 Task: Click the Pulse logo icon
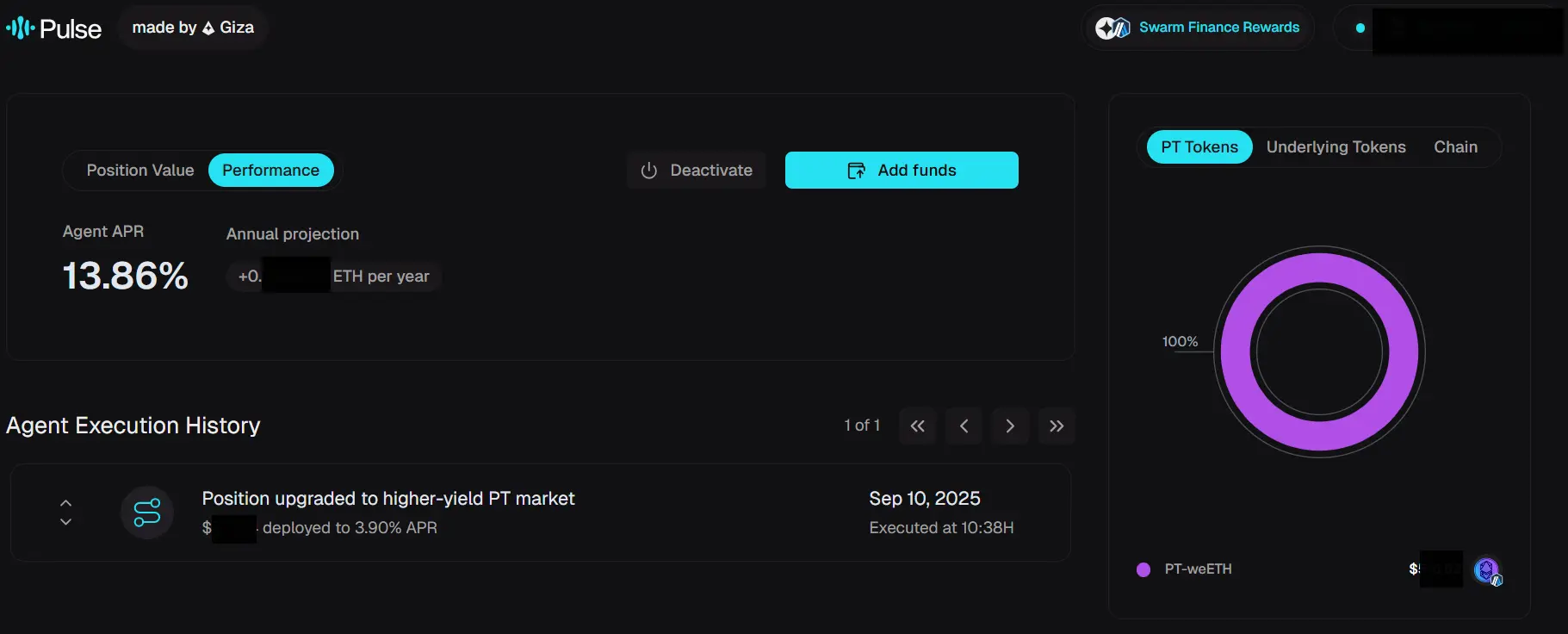click(21, 28)
